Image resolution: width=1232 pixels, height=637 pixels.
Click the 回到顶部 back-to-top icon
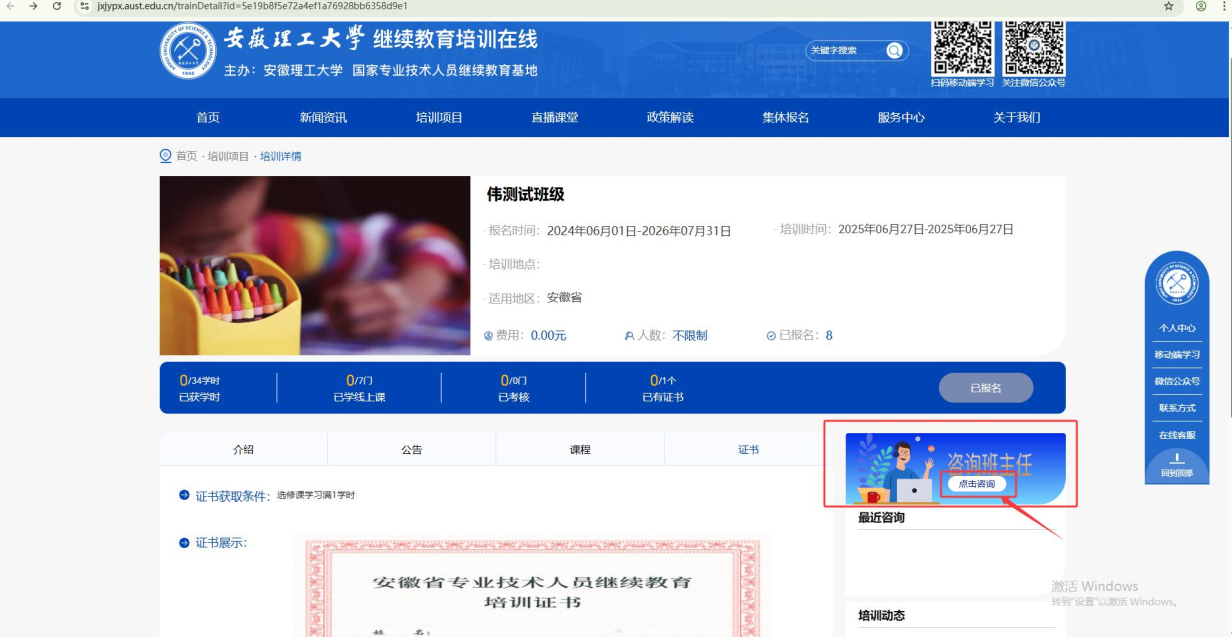[1177, 458]
